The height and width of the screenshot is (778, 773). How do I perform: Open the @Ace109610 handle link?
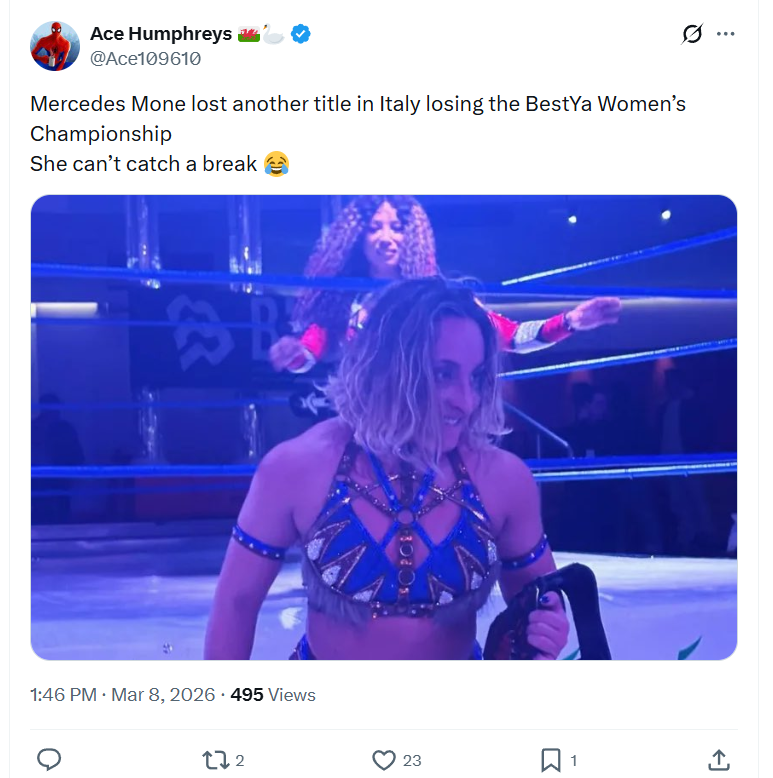click(145, 59)
